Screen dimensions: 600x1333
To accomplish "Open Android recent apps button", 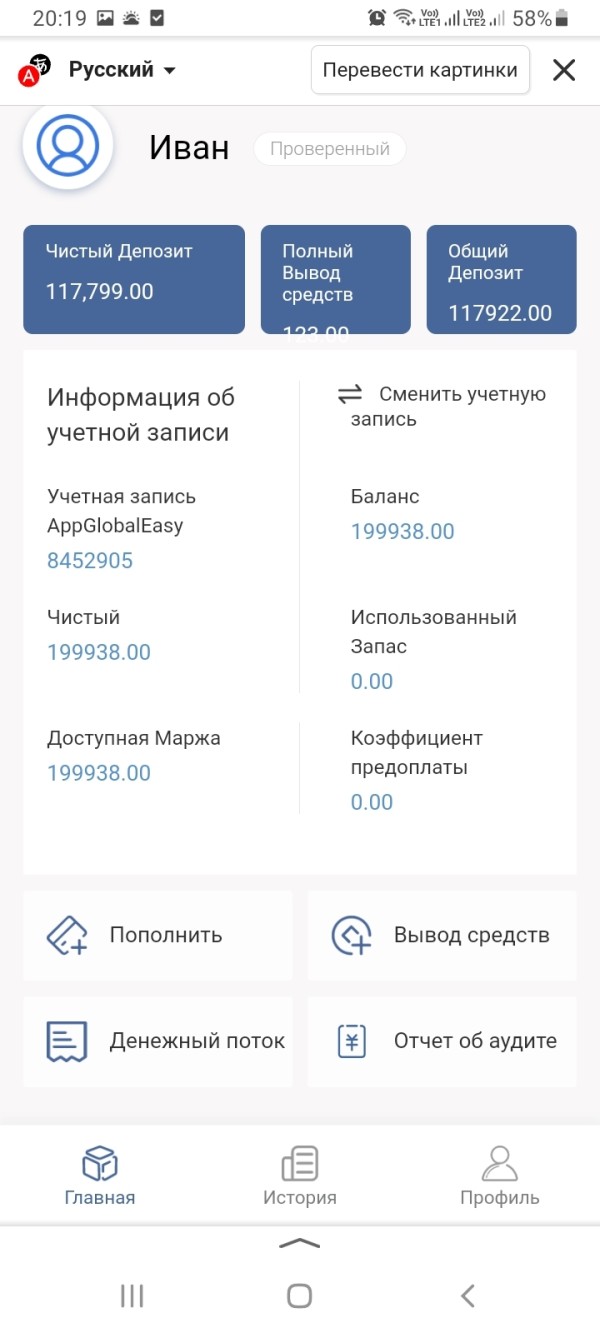I will [132, 1296].
